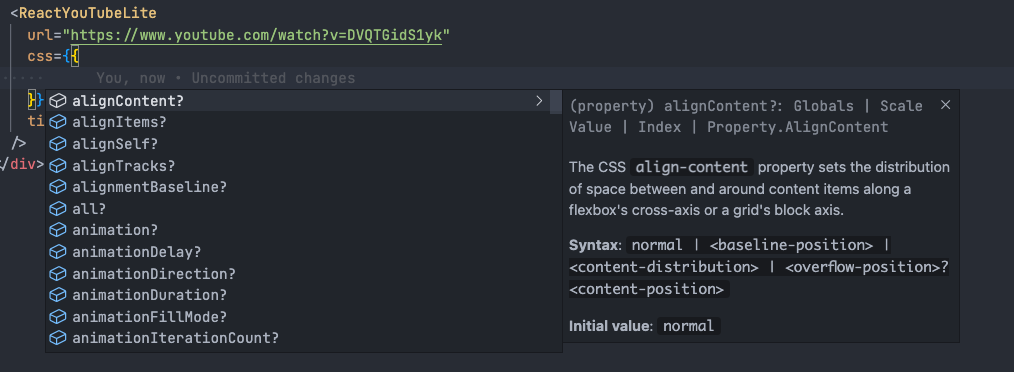Click the property icon next to animationFillMode?

point(58,317)
